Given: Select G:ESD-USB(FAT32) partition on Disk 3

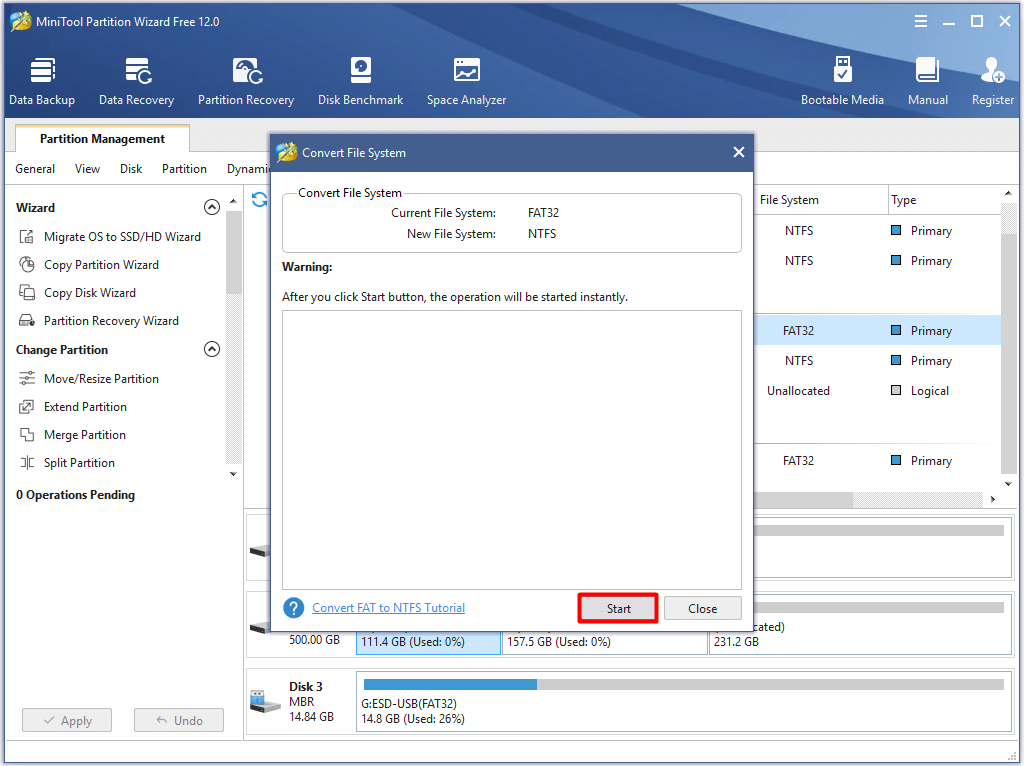Looking at the screenshot, I should [x=684, y=702].
